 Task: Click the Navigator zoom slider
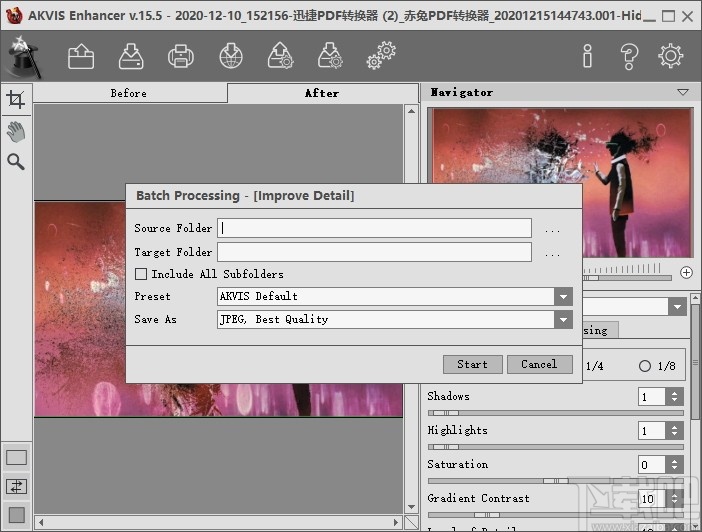click(627, 278)
